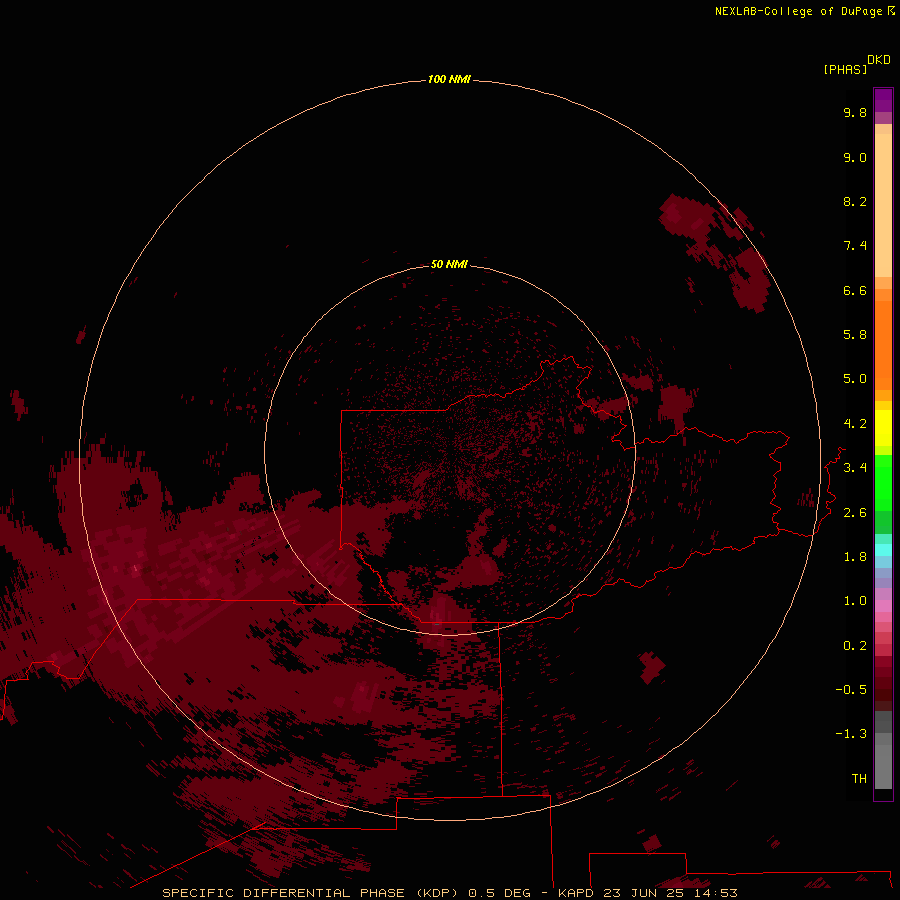Click the 3.4 value on the scale

coord(855,468)
